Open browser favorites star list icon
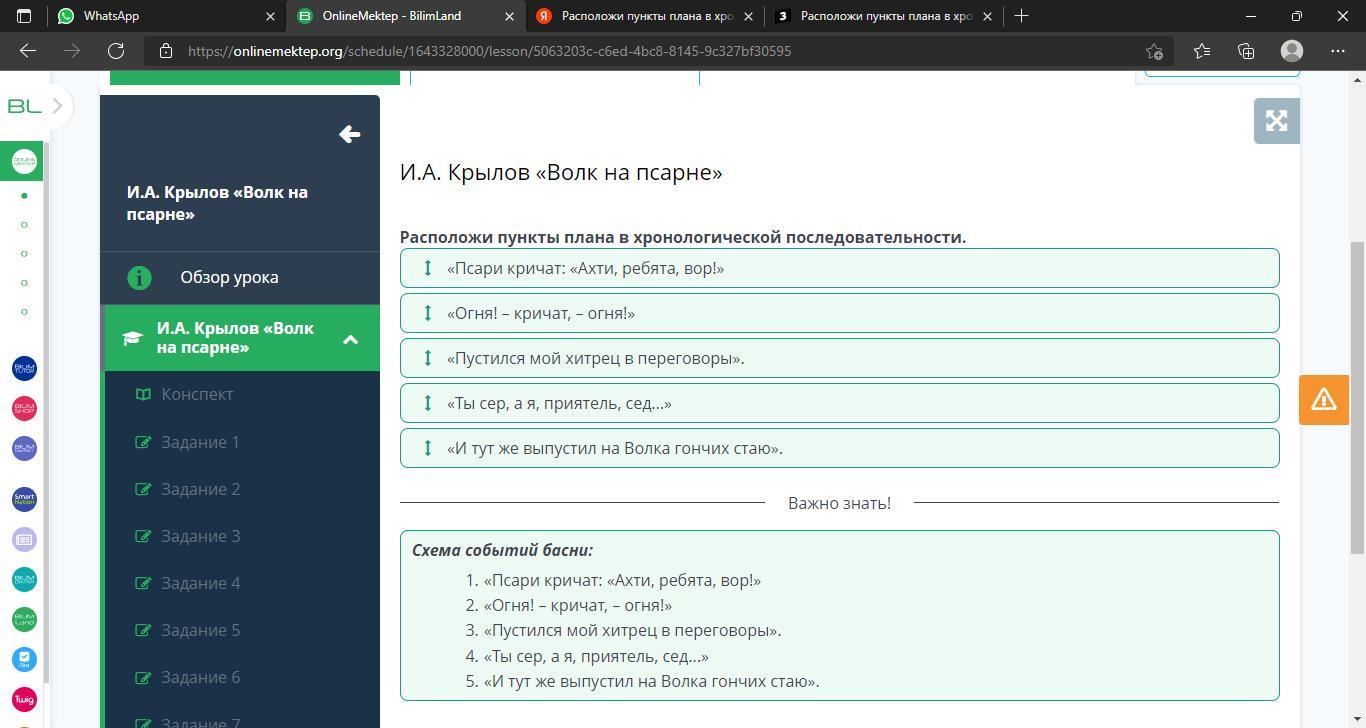Screen dimensions: 1366x728 (x=1201, y=51)
